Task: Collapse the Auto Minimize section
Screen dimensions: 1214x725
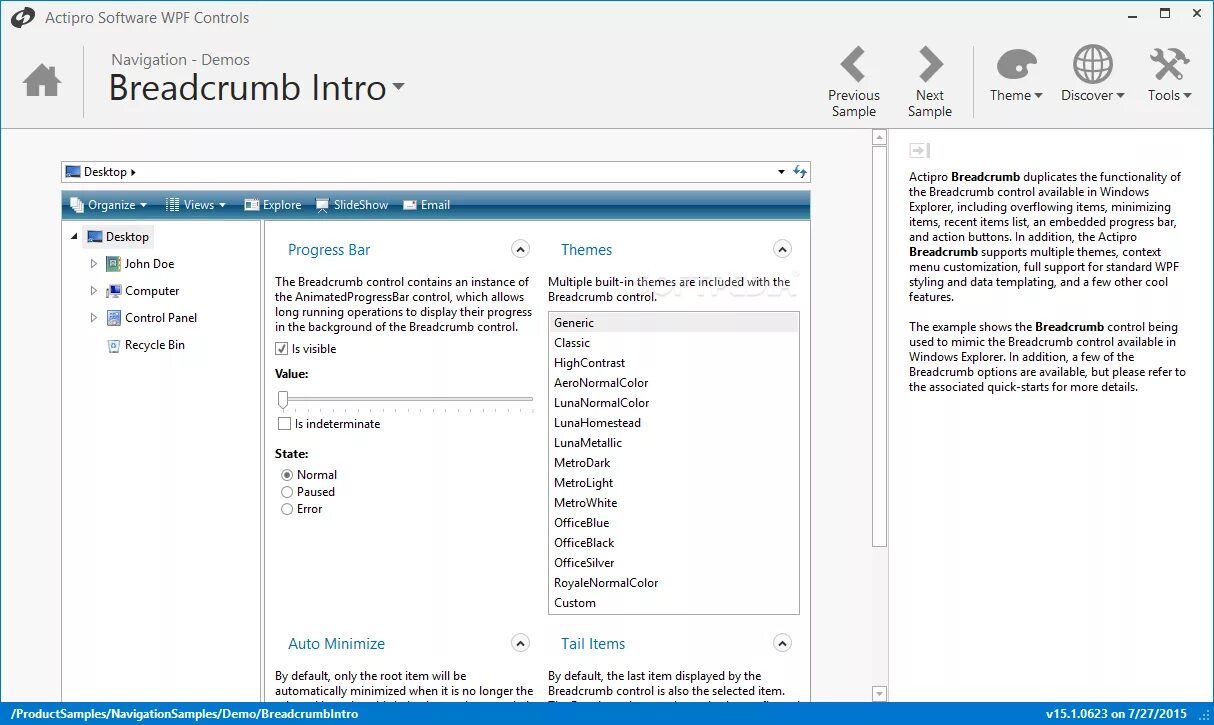Action: (520, 643)
